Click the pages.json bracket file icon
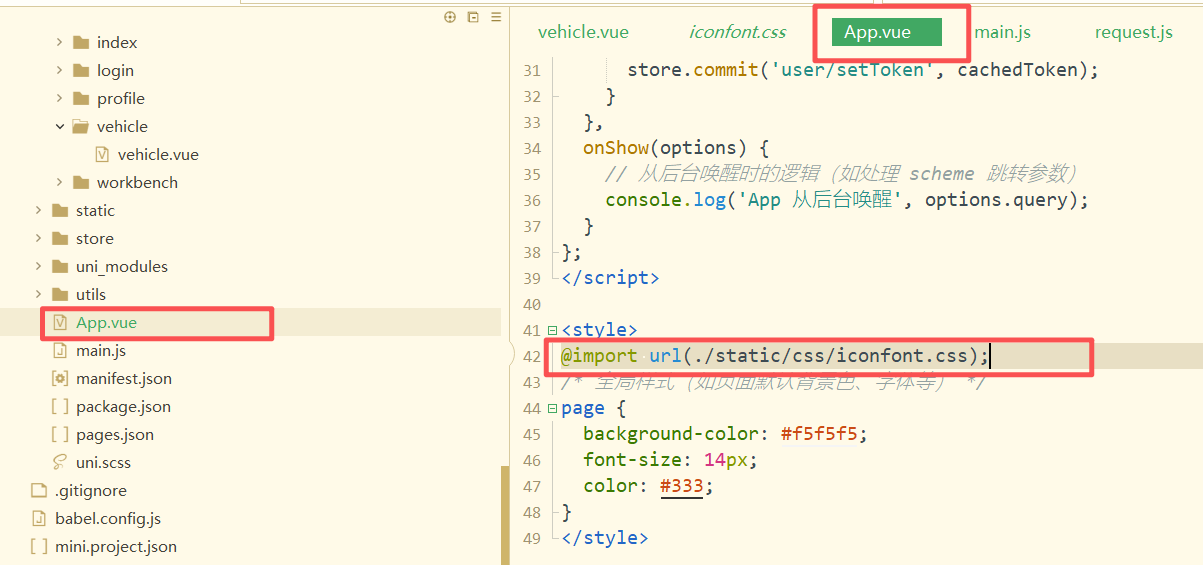 pos(60,434)
